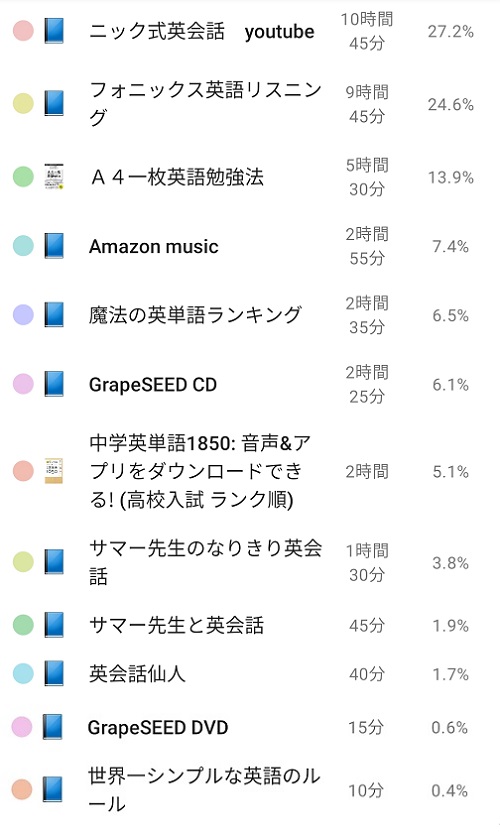Select the Amazon music entry title

click(x=154, y=246)
